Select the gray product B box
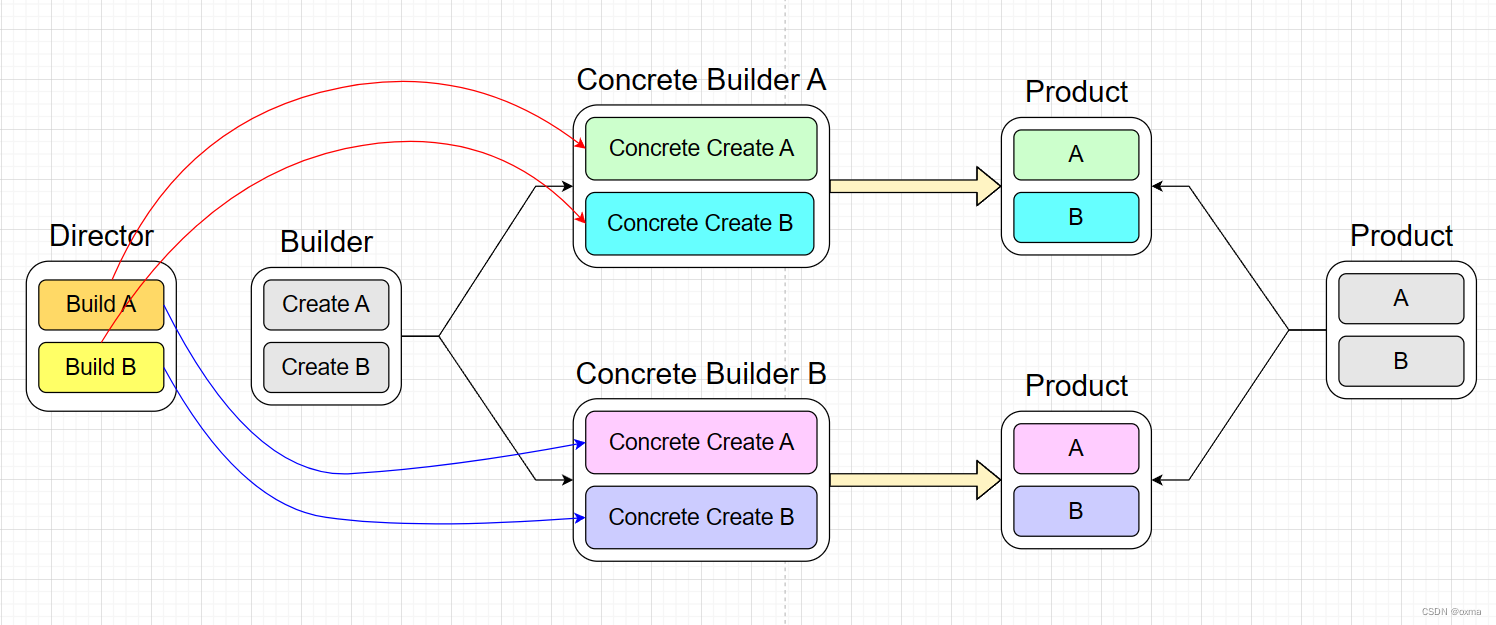 click(1401, 361)
